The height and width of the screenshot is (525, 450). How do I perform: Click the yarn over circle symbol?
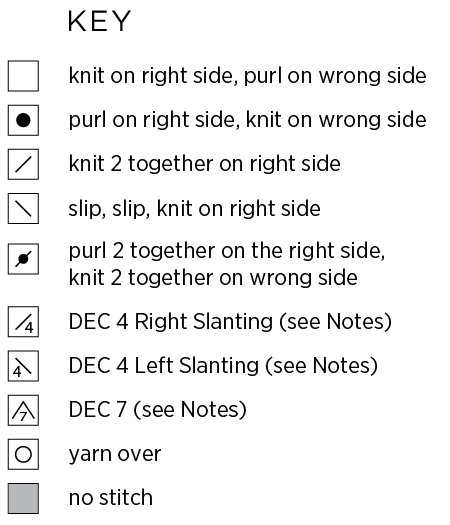[23, 454]
